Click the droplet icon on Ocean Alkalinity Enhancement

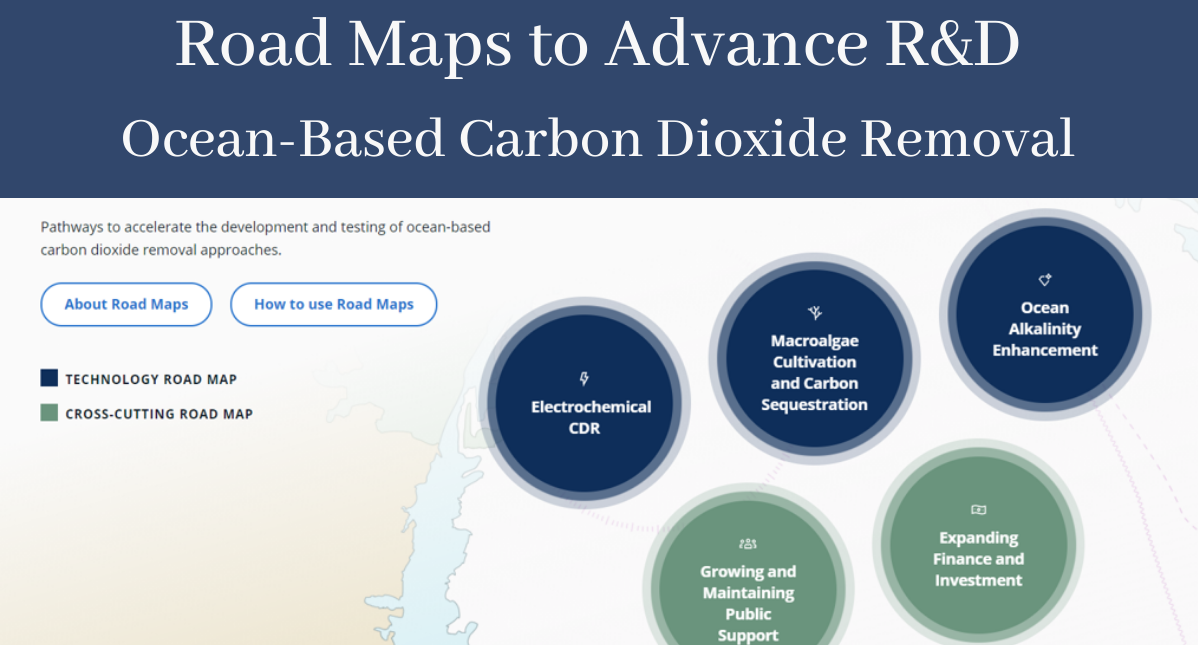tap(1044, 281)
